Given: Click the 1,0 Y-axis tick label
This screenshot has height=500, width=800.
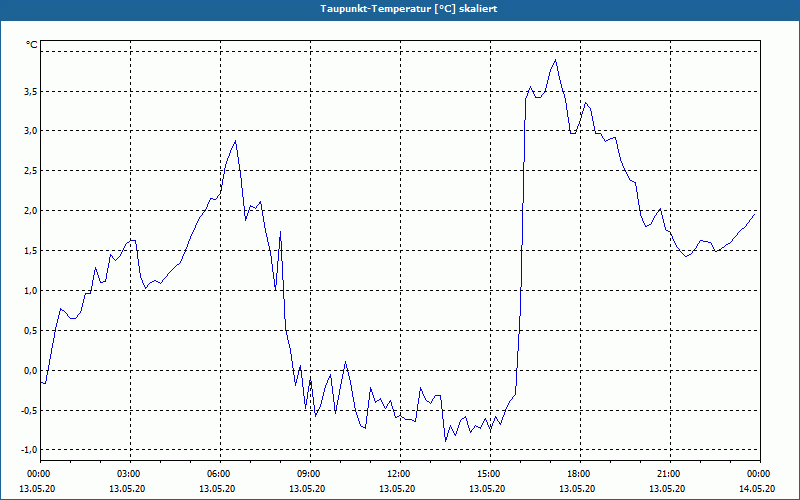Looking at the screenshot, I should [x=31, y=290].
